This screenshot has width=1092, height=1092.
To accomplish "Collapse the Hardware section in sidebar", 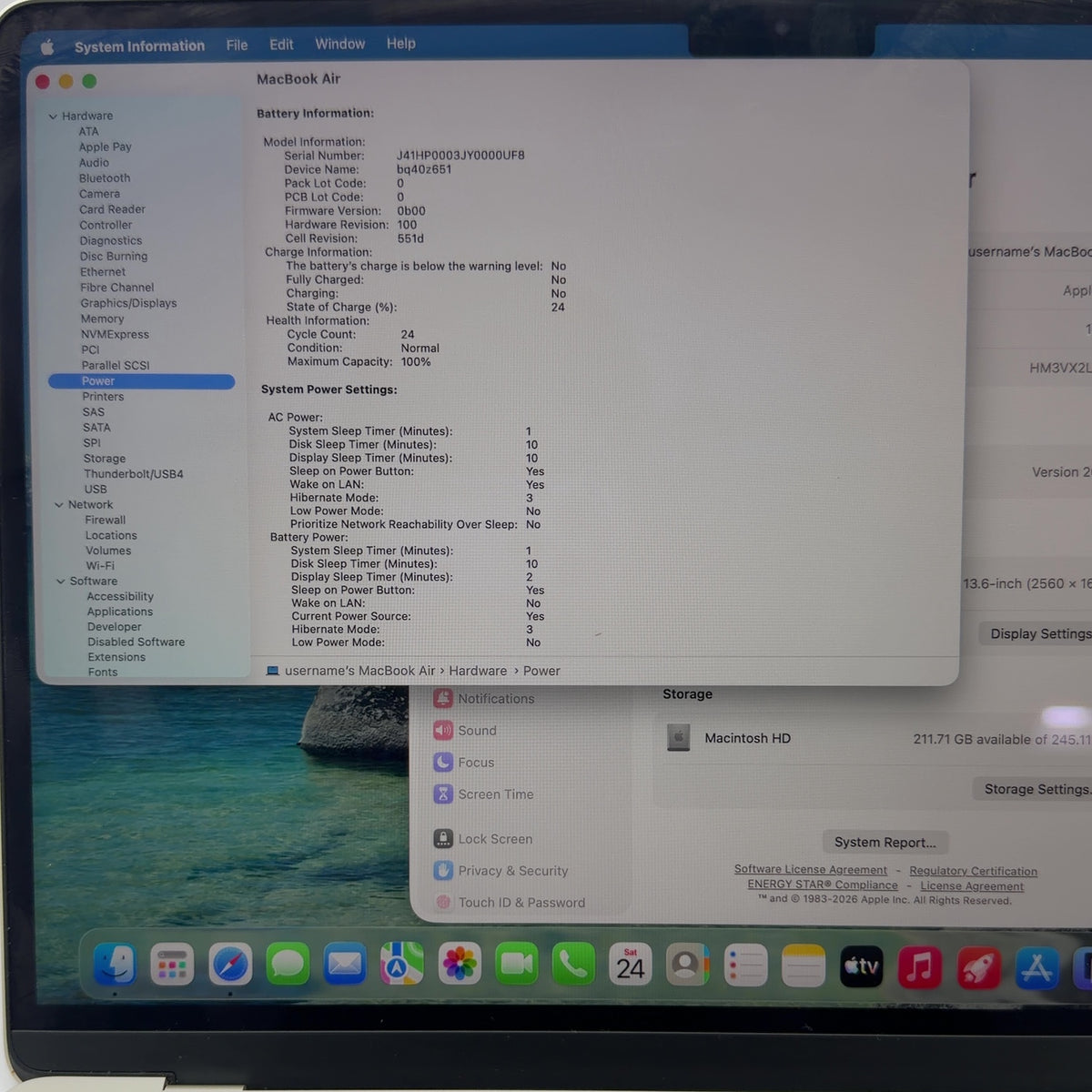I will 53,116.
